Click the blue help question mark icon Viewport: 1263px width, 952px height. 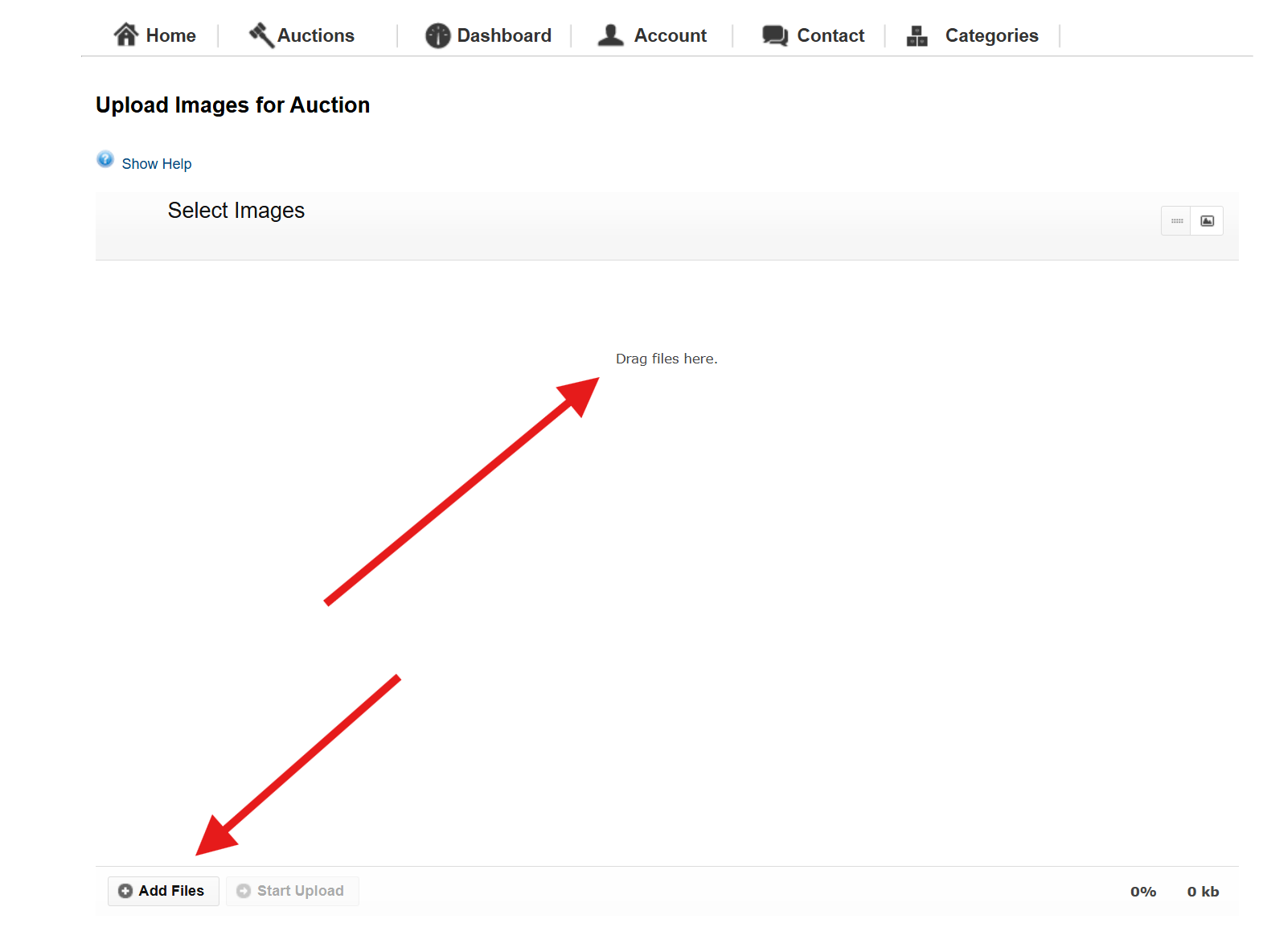(x=105, y=159)
